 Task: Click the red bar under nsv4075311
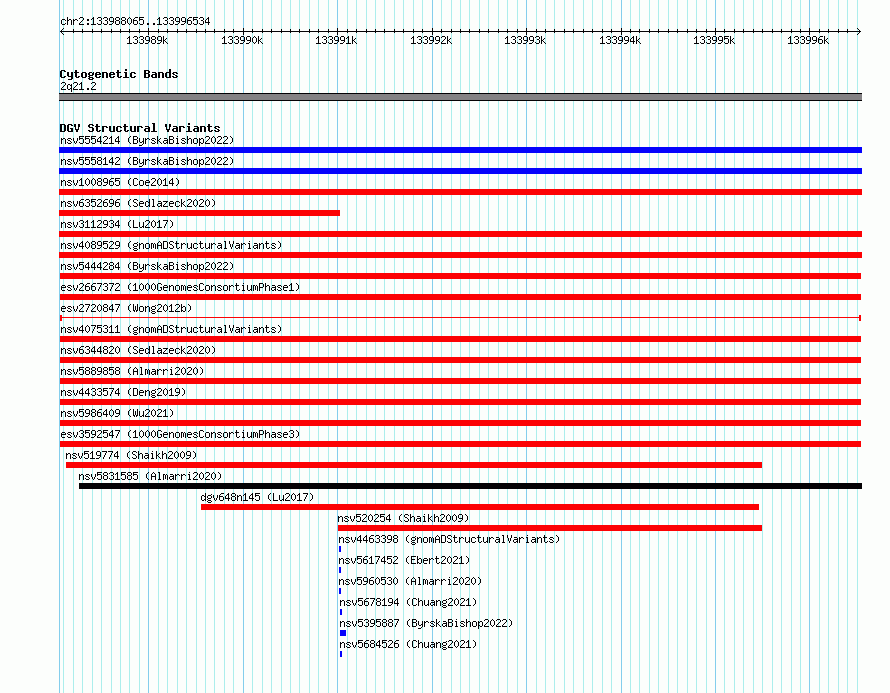(x=460, y=339)
